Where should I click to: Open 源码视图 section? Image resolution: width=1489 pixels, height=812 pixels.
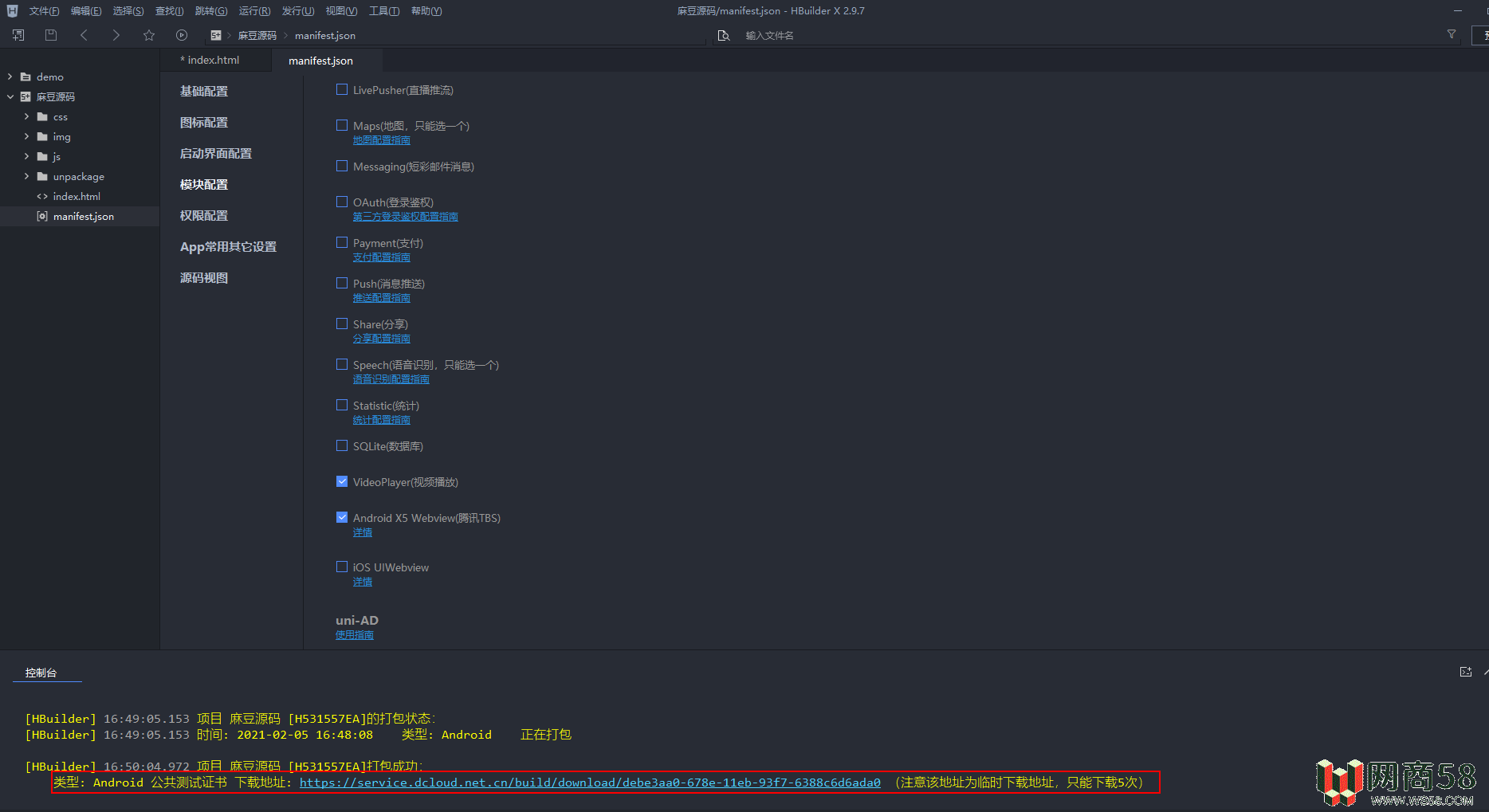pos(204,278)
